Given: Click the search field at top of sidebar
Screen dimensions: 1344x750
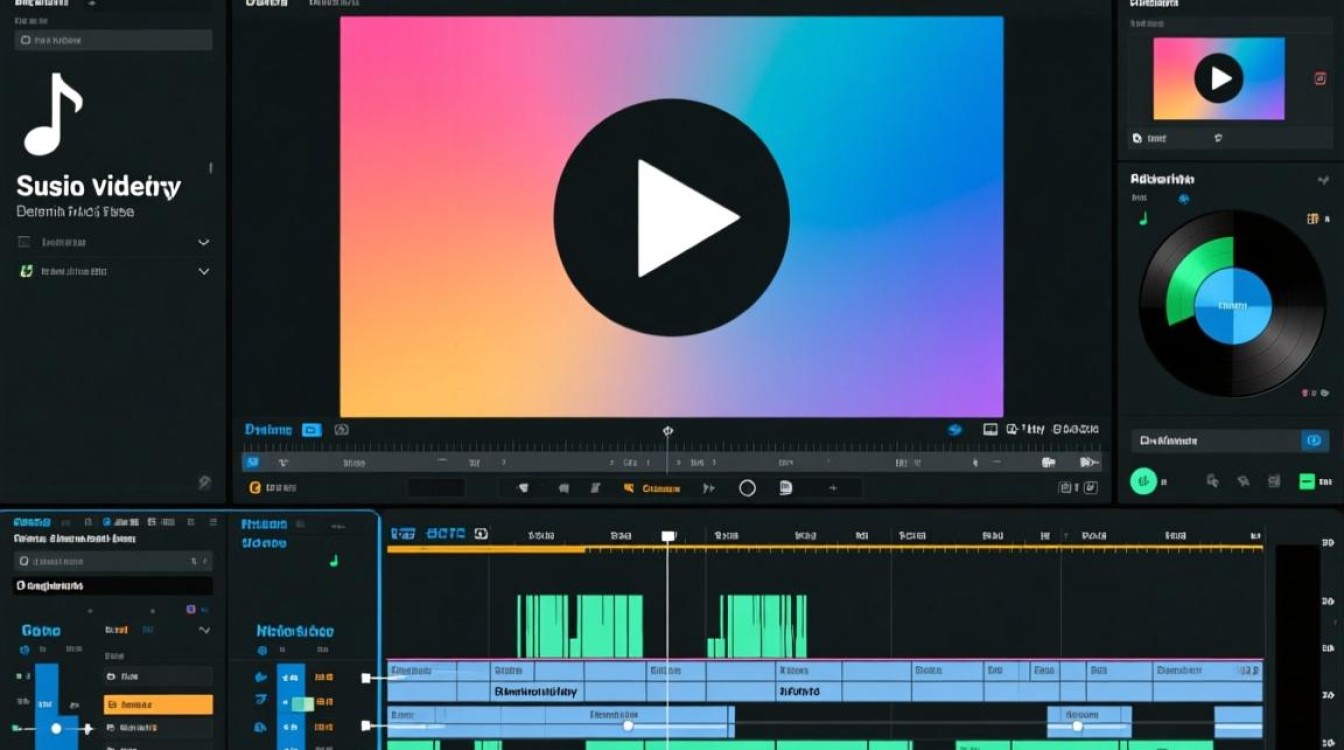Looking at the screenshot, I should 113,40.
